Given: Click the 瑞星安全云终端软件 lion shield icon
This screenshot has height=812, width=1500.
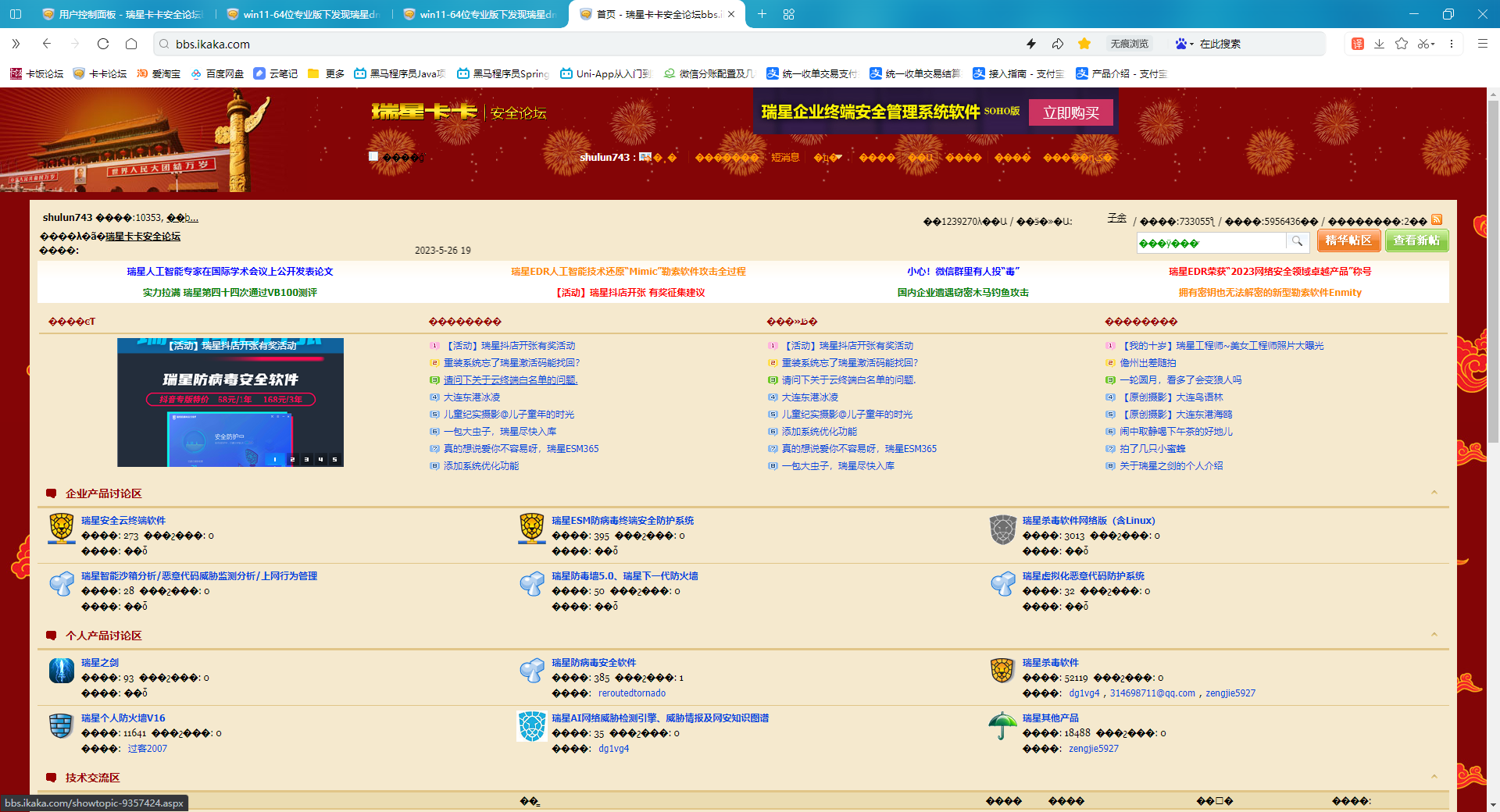Looking at the screenshot, I should click(x=62, y=529).
